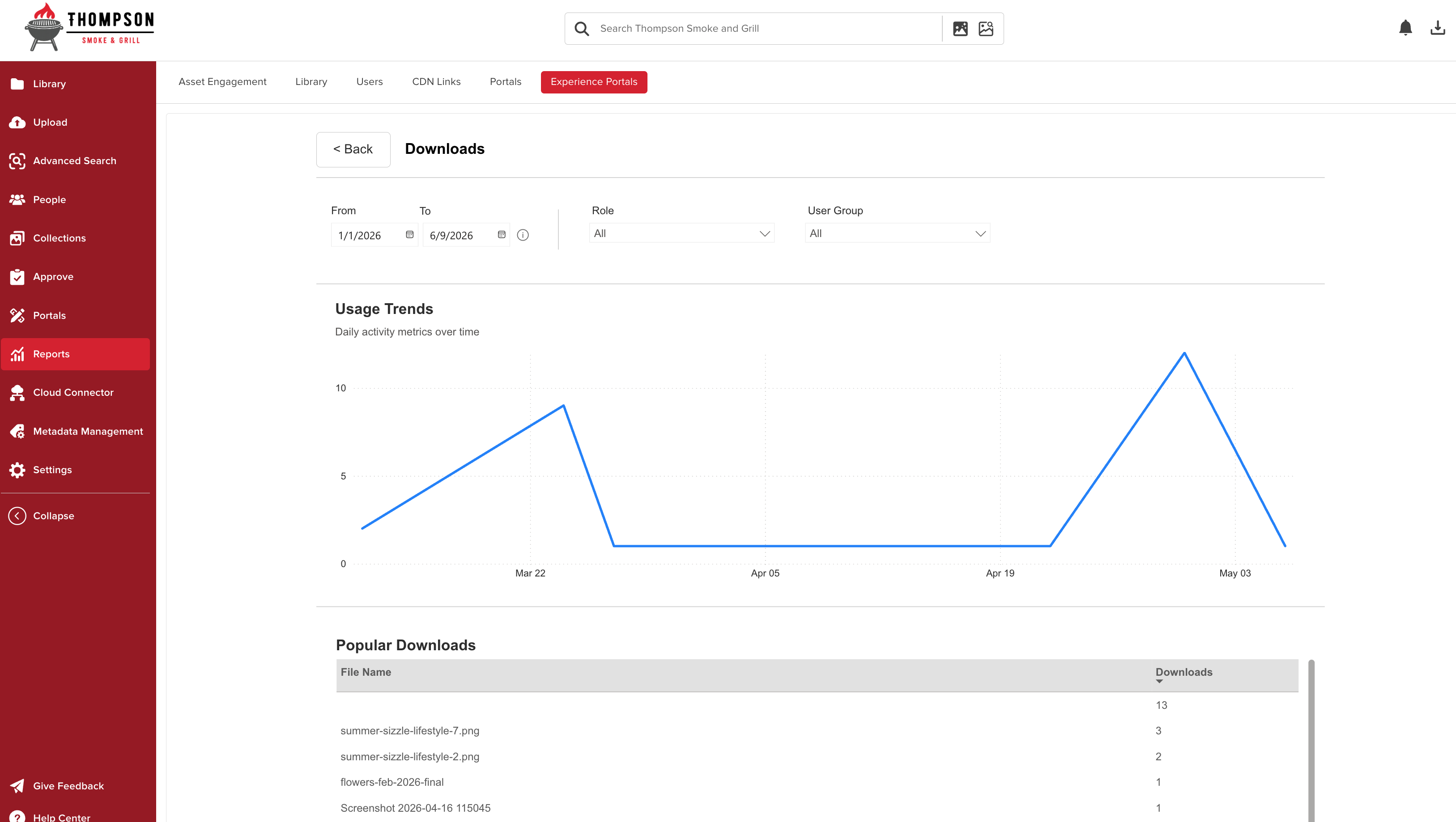Open Portals in the sidebar
Screen dimensions: 1456x822
75,316
